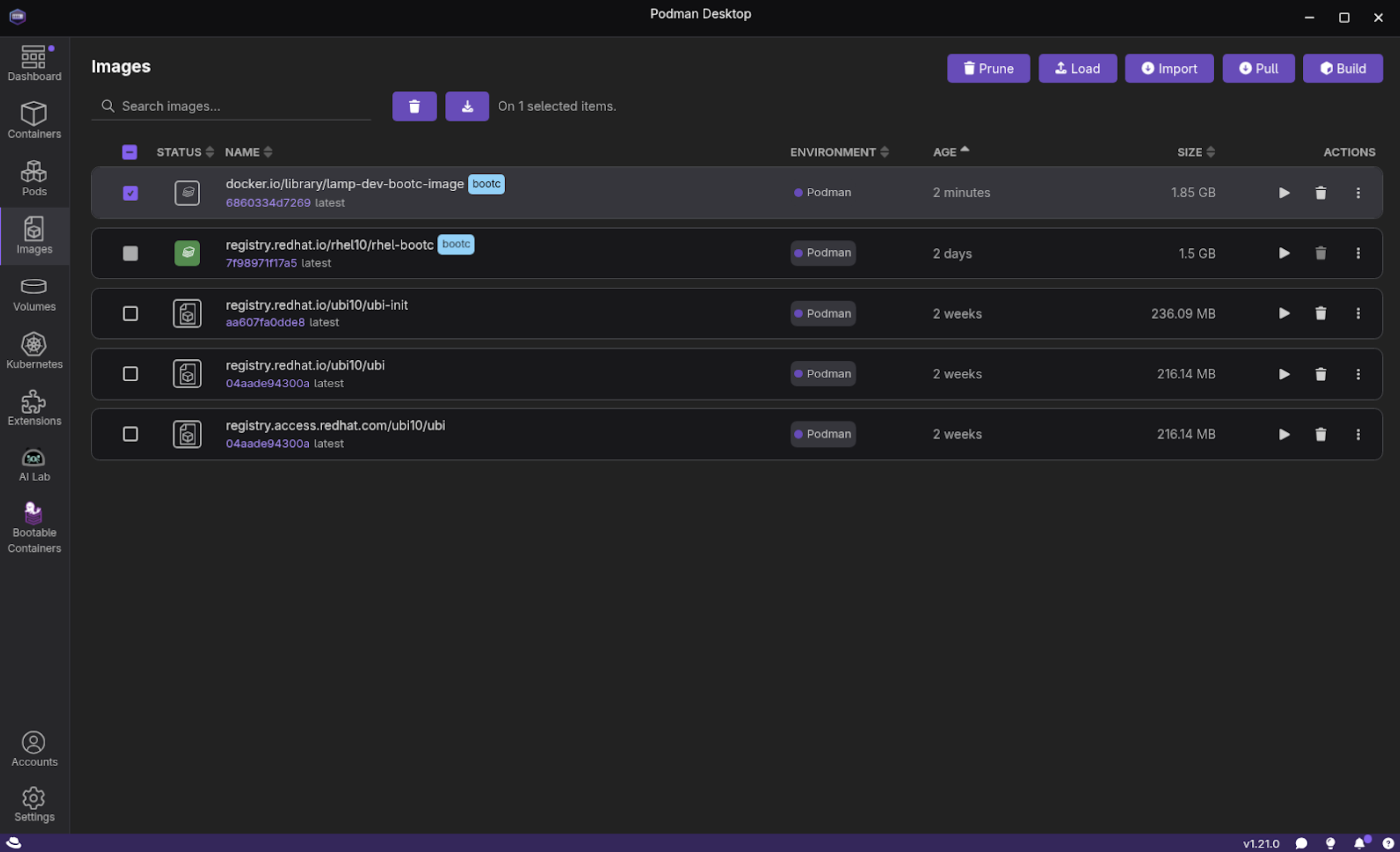The height and width of the screenshot is (852, 1400).
Task: Open the Containers section
Action: 34,120
